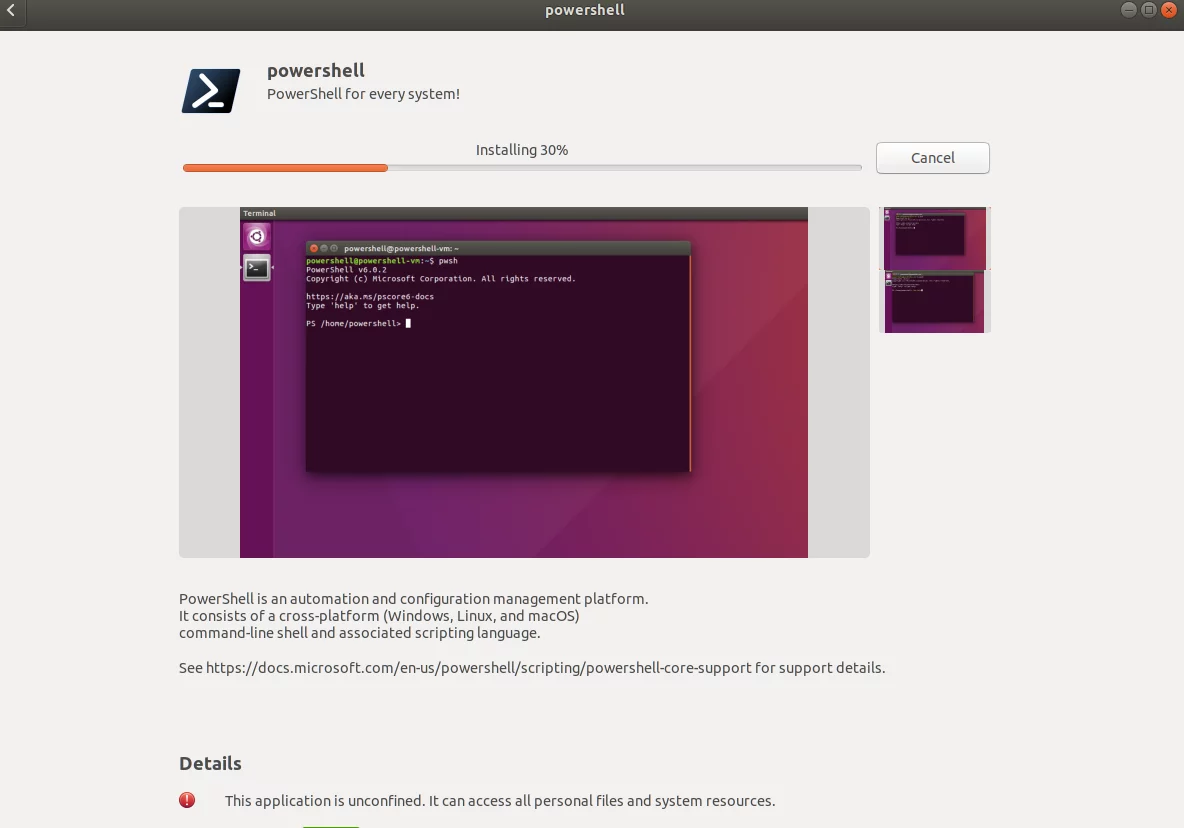The height and width of the screenshot is (828, 1184).
Task: Select the second small screenshot thumbnail
Action: (935, 302)
